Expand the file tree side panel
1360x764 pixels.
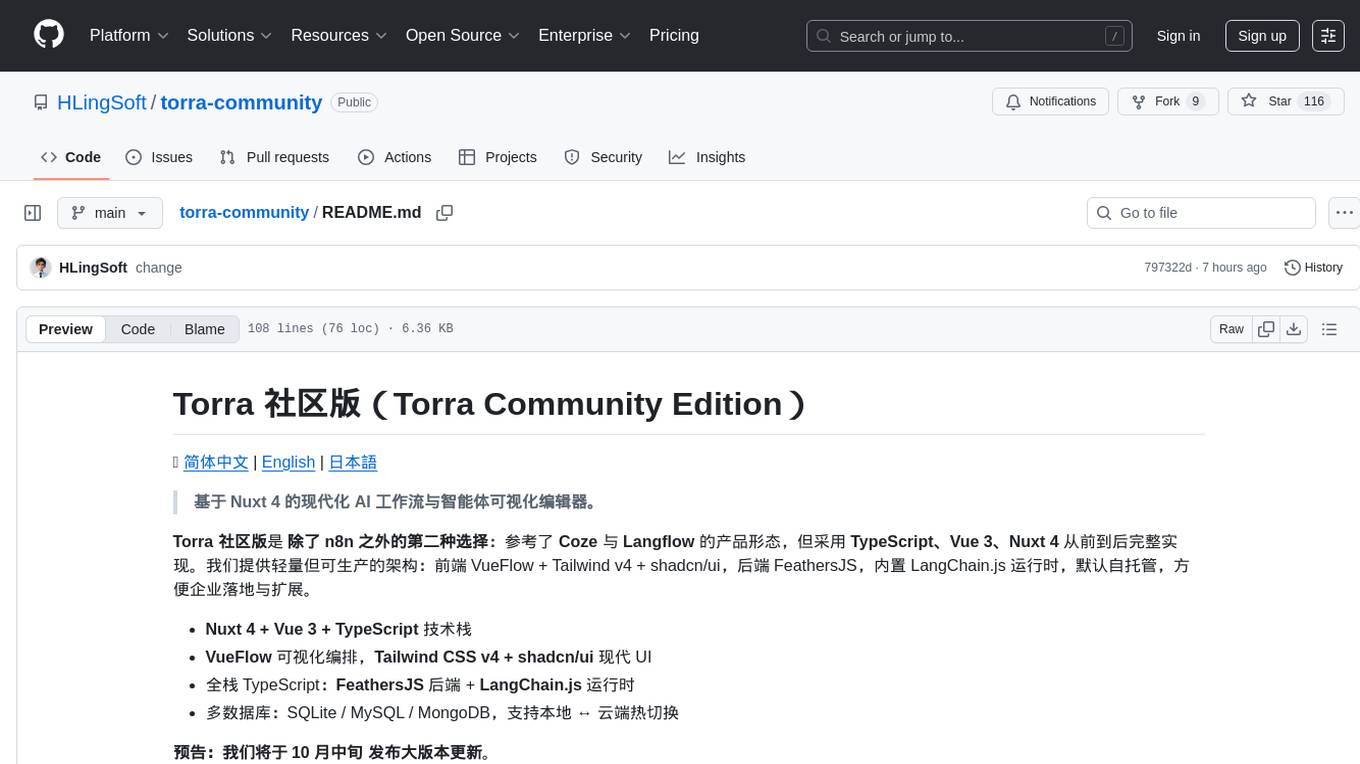(33, 213)
